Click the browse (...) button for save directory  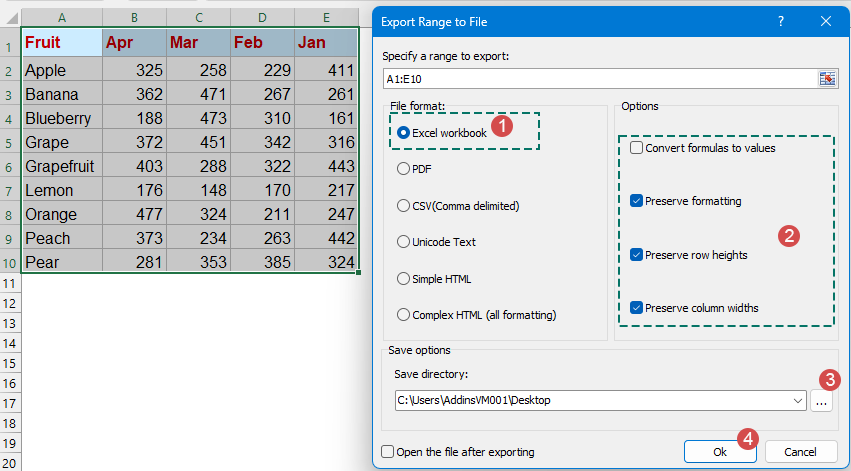click(x=821, y=400)
